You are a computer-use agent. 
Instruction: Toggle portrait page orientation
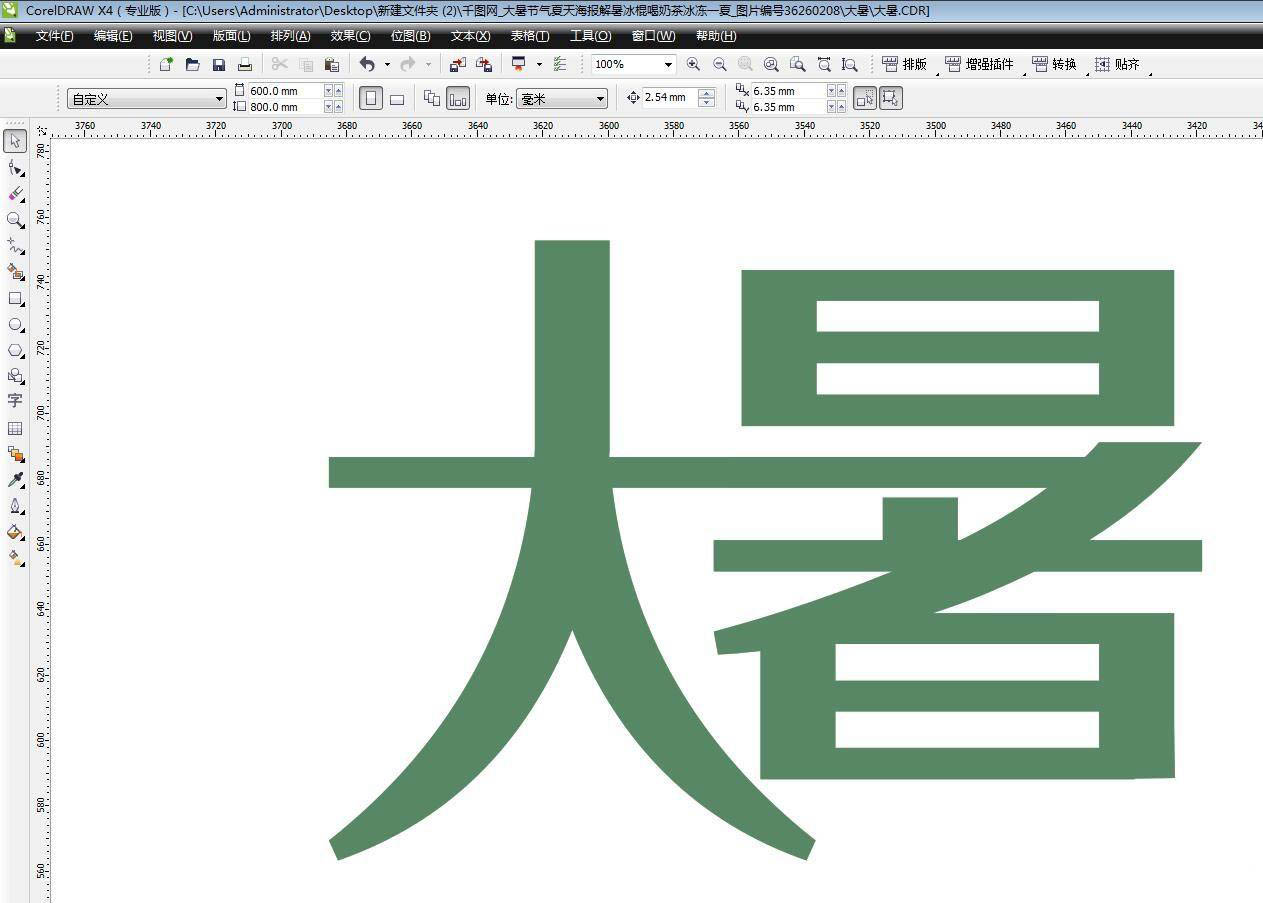point(371,97)
